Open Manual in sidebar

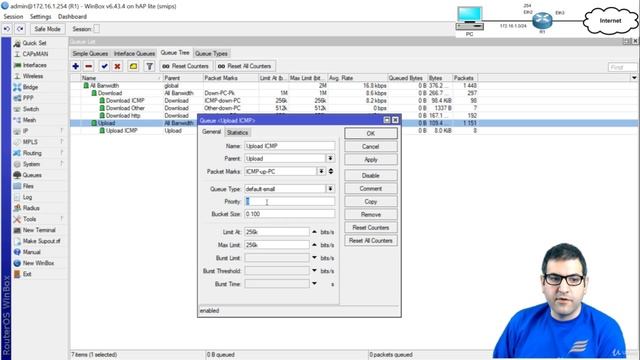[31, 252]
